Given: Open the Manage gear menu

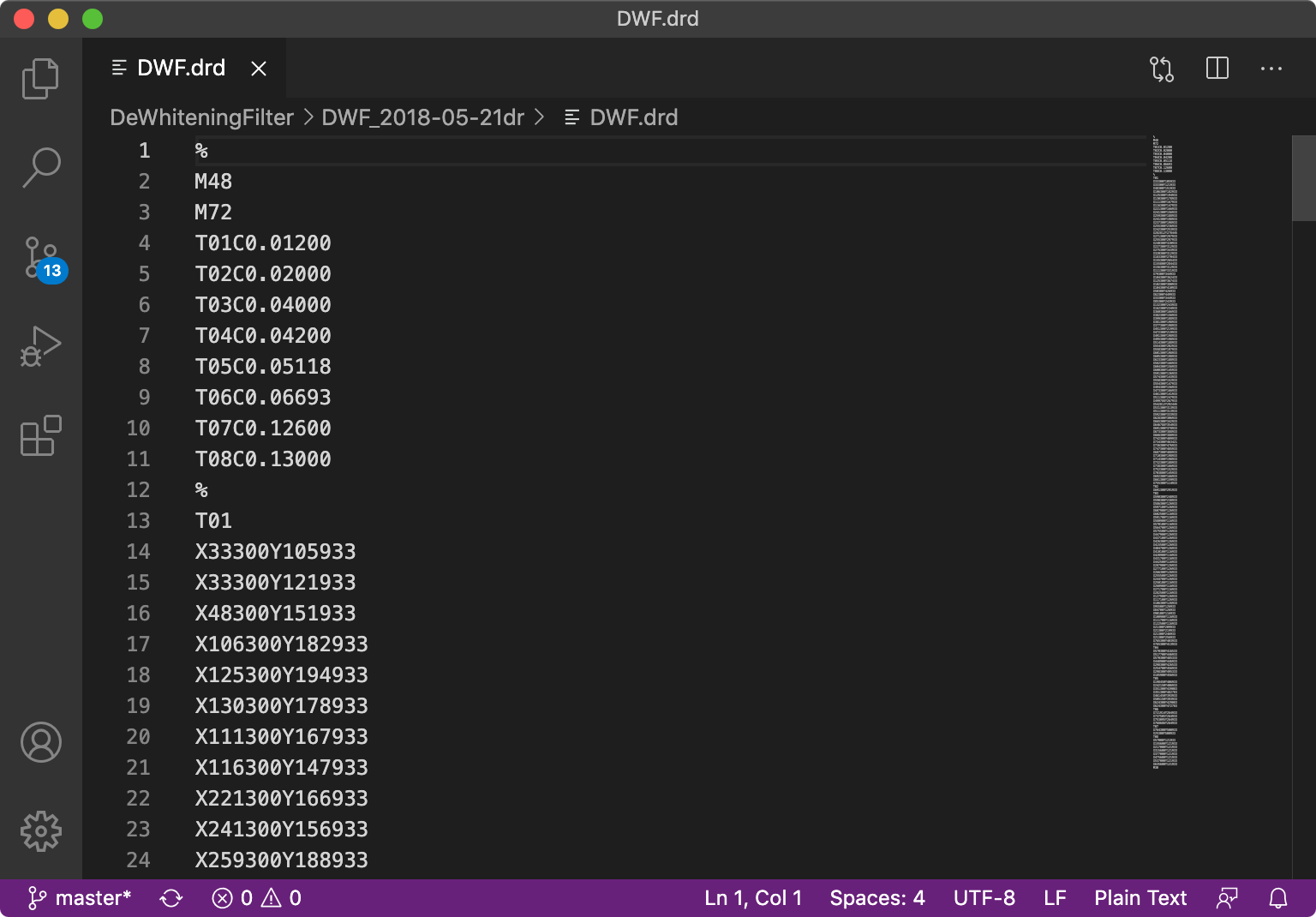Looking at the screenshot, I should (x=40, y=831).
